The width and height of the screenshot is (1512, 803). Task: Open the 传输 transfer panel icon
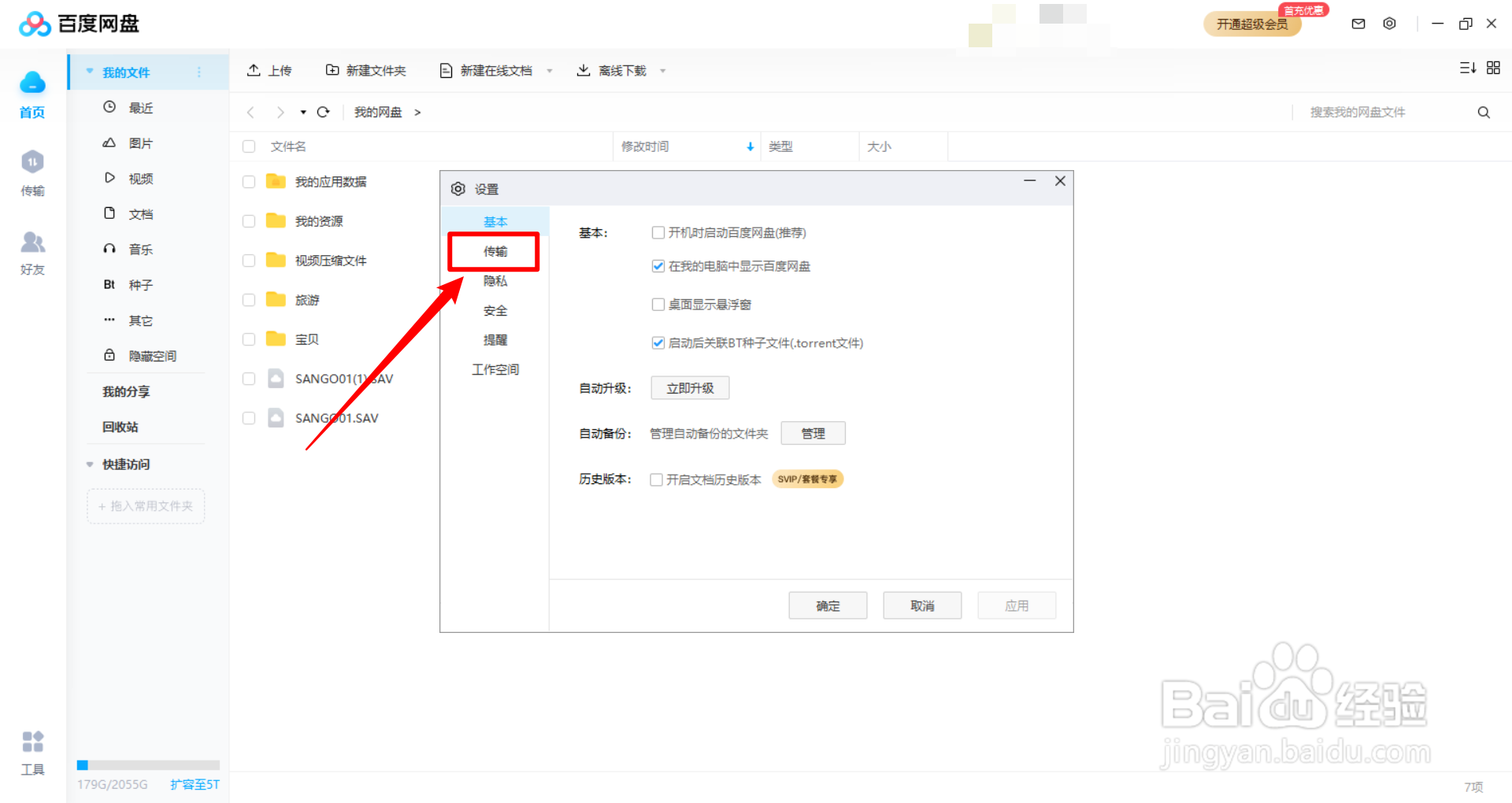click(31, 172)
